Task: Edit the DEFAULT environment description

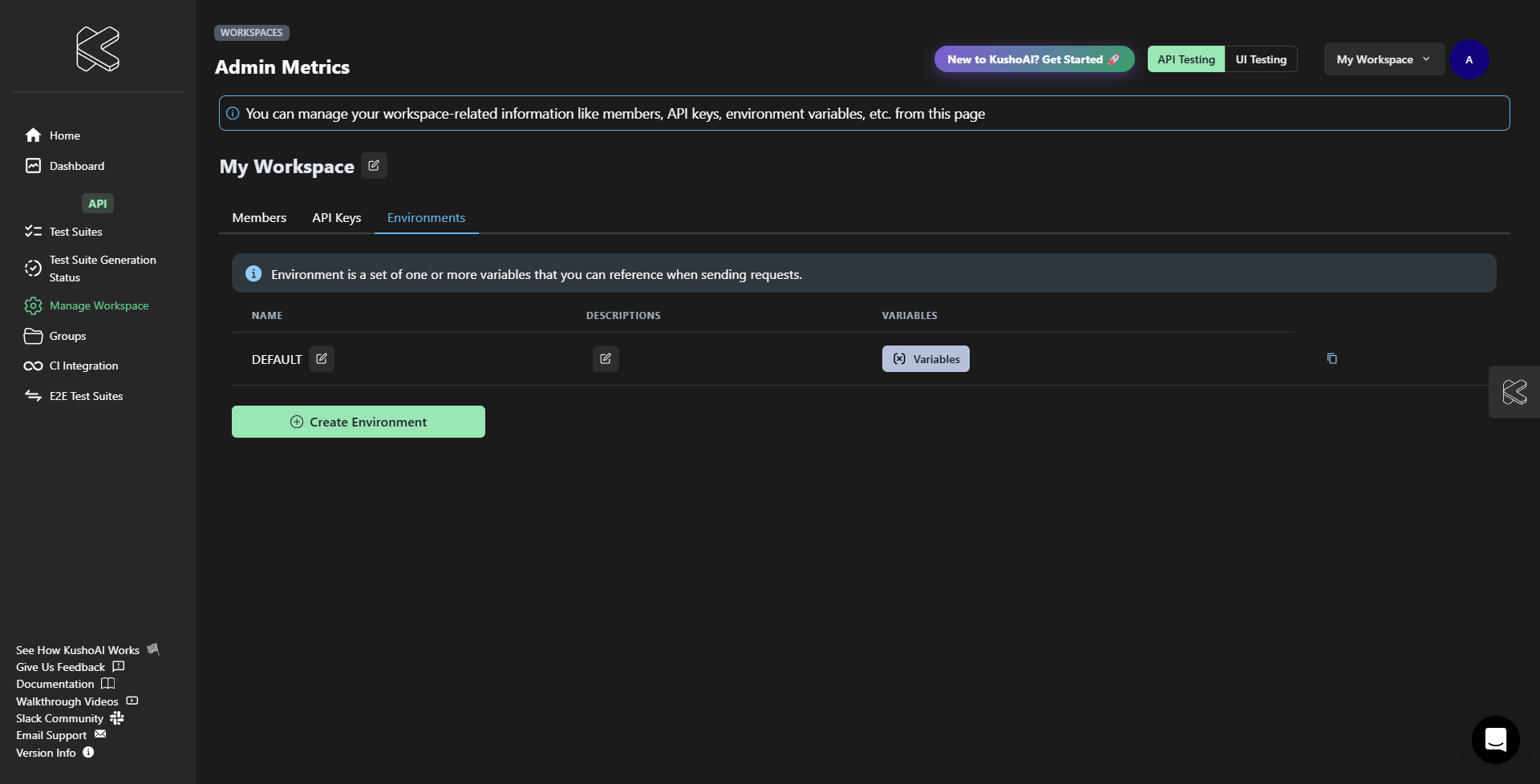Action: point(606,359)
